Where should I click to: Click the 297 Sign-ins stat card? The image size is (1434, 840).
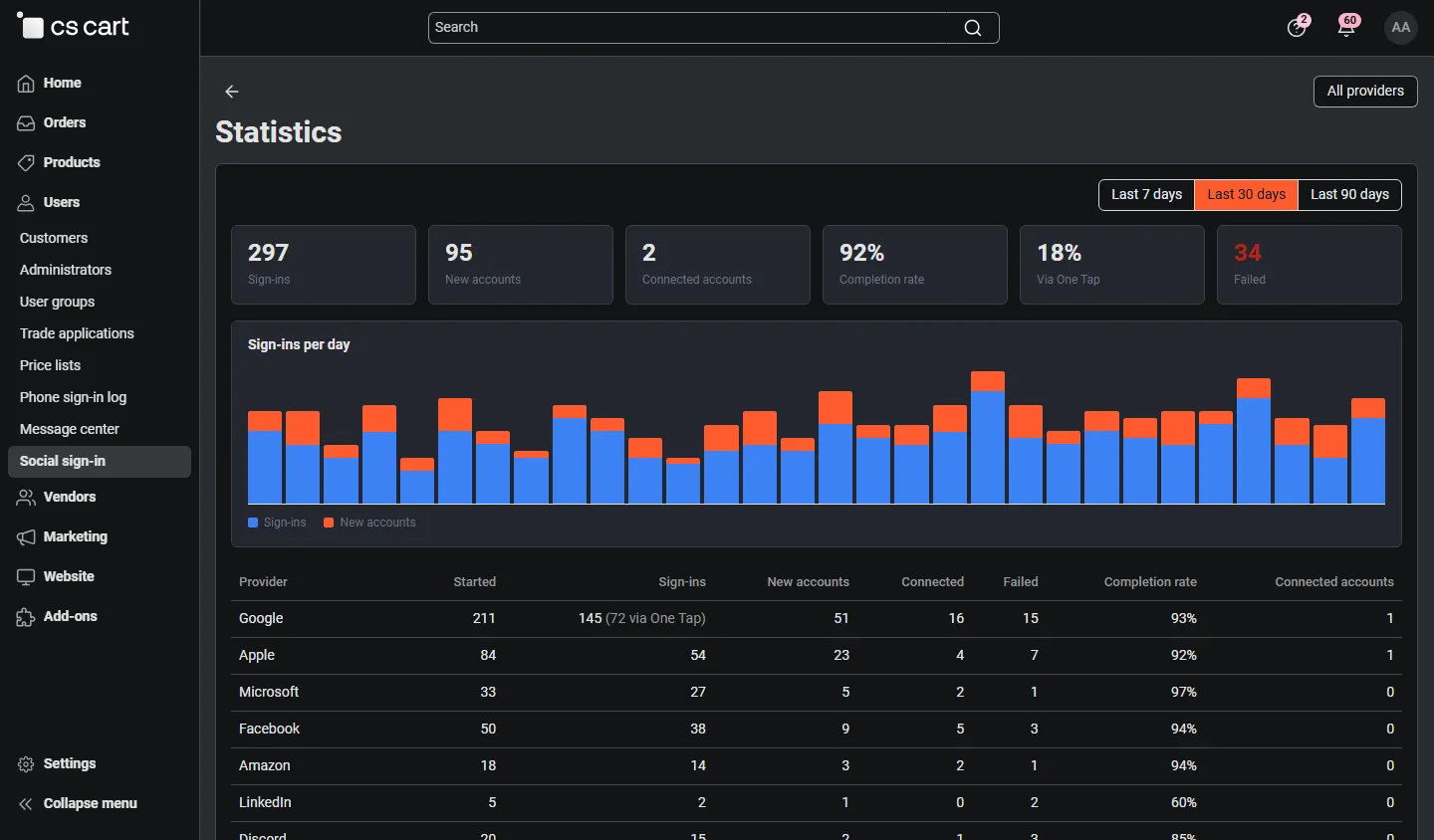[324, 265]
